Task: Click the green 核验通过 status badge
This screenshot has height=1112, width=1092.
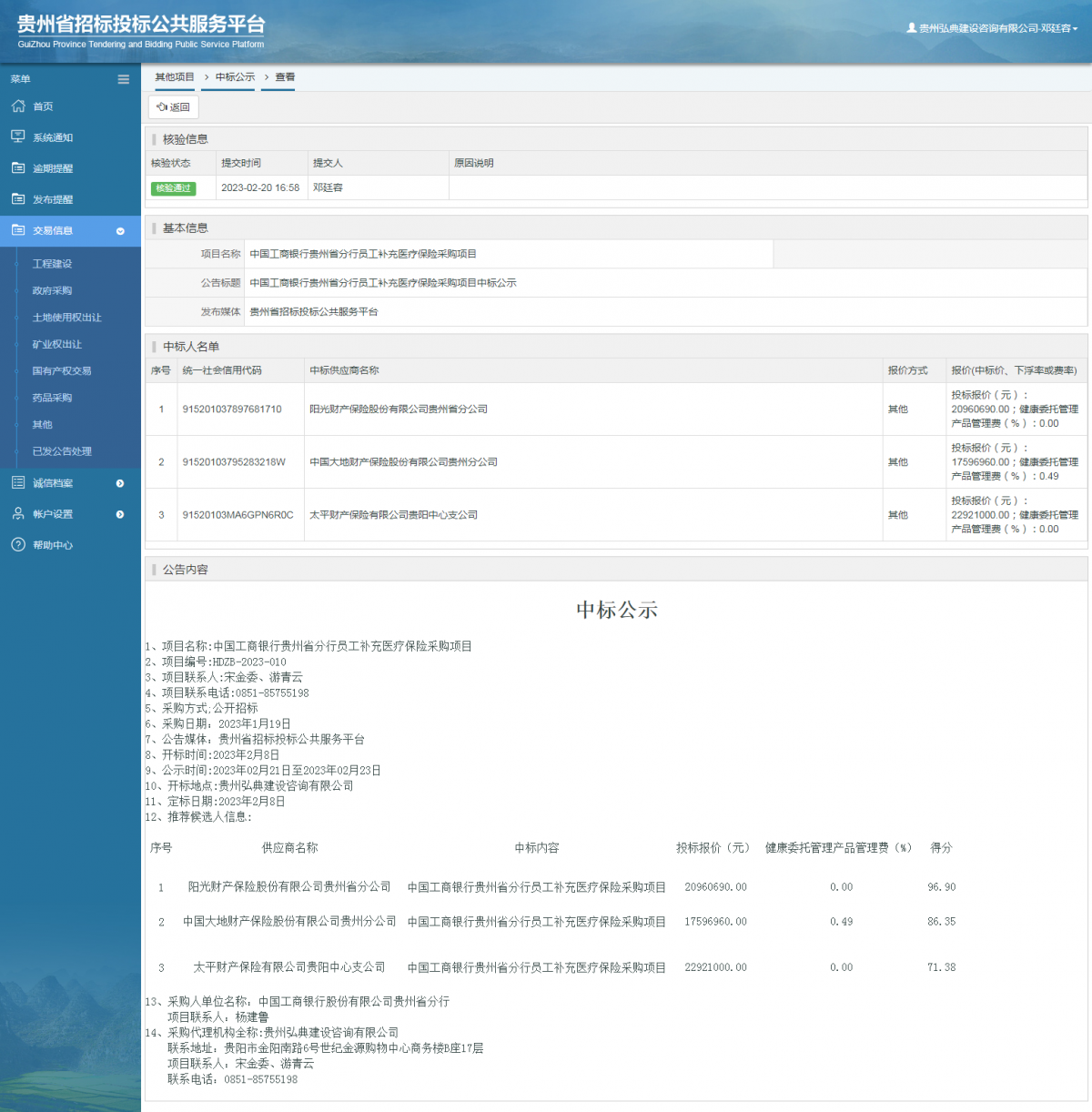Action: click(x=173, y=188)
